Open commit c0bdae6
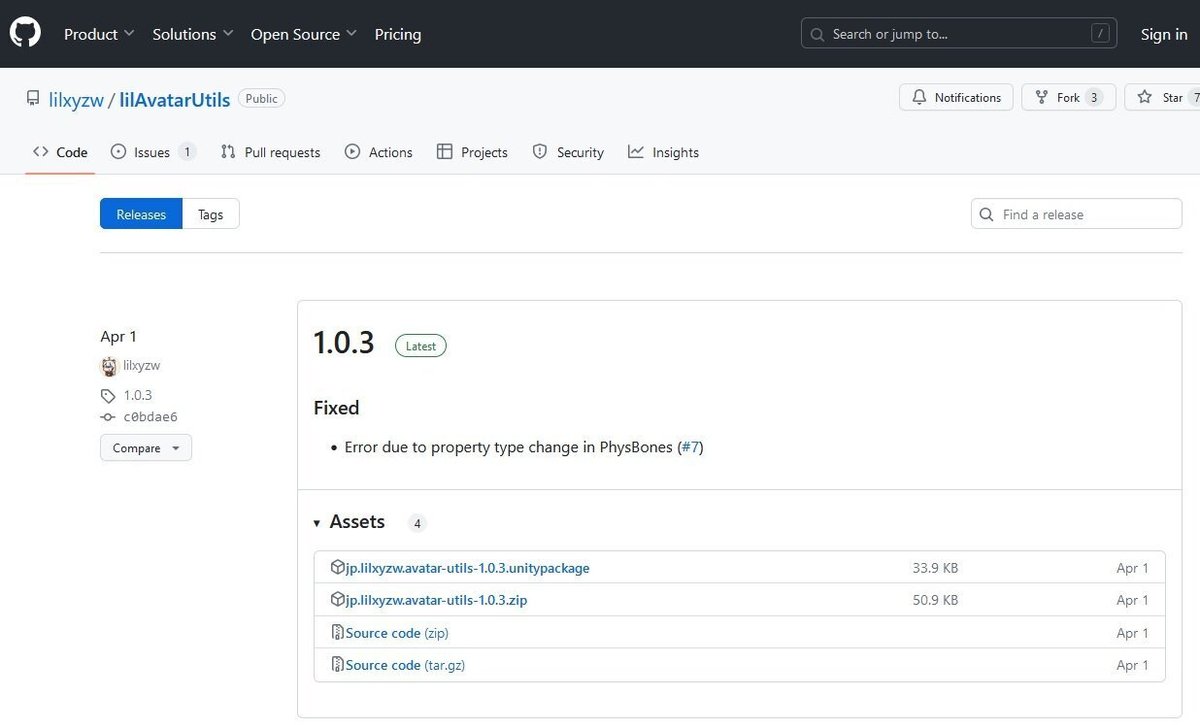The width and height of the screenshot is (1200, 725). point(151,417)
